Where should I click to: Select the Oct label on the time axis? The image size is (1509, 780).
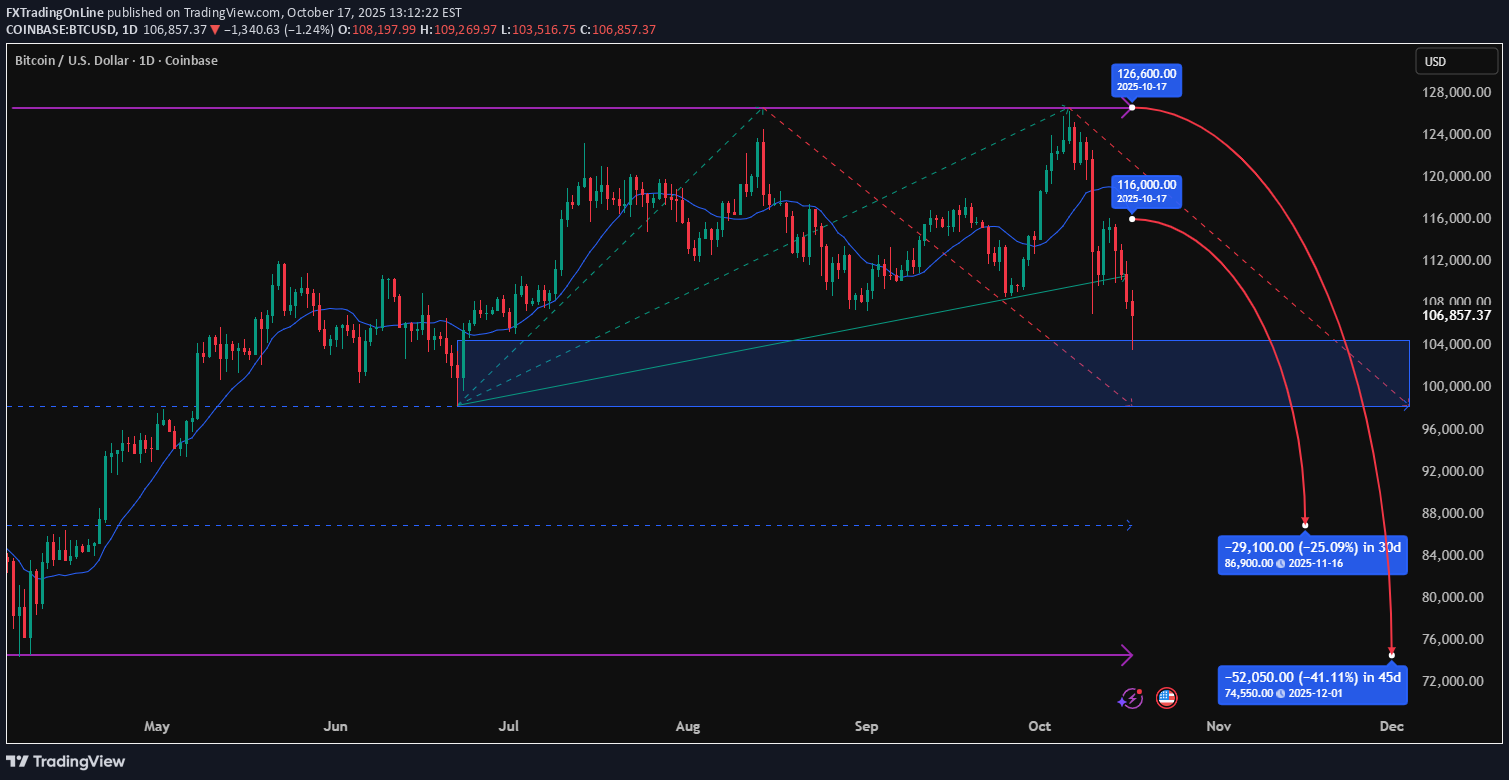[1039, 727]
